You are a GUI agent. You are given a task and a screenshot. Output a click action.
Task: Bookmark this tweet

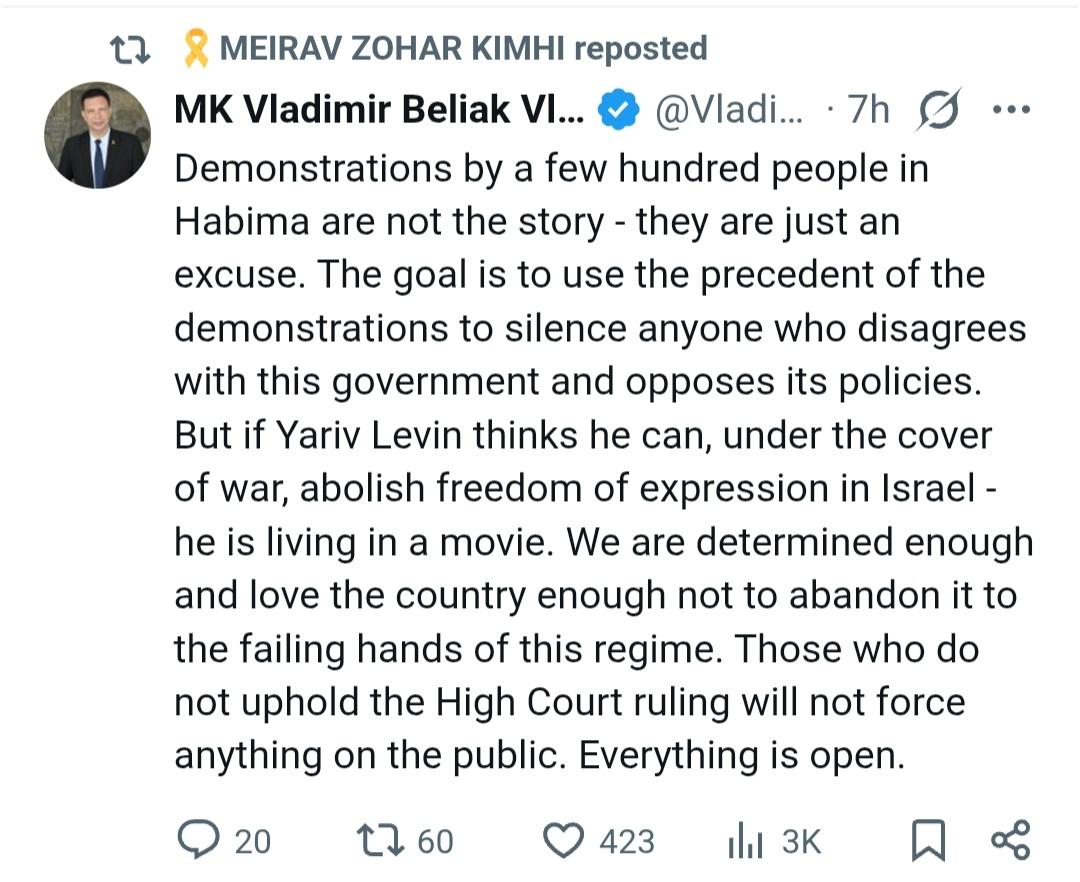(x=929, y=841)
